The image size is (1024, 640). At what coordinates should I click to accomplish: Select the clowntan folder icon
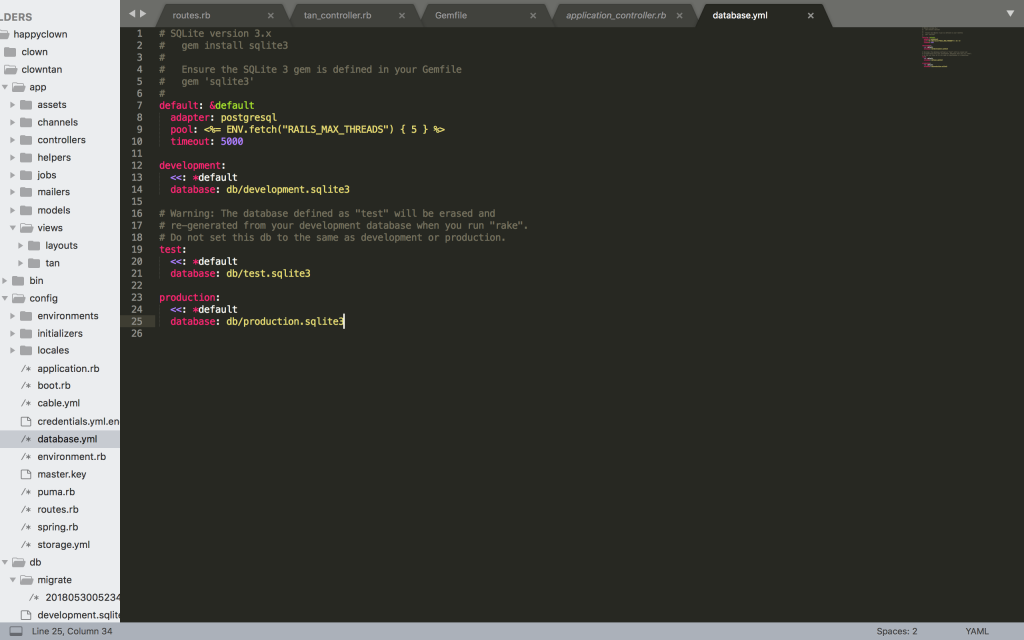pyautogui.click(x=10, y=69)
